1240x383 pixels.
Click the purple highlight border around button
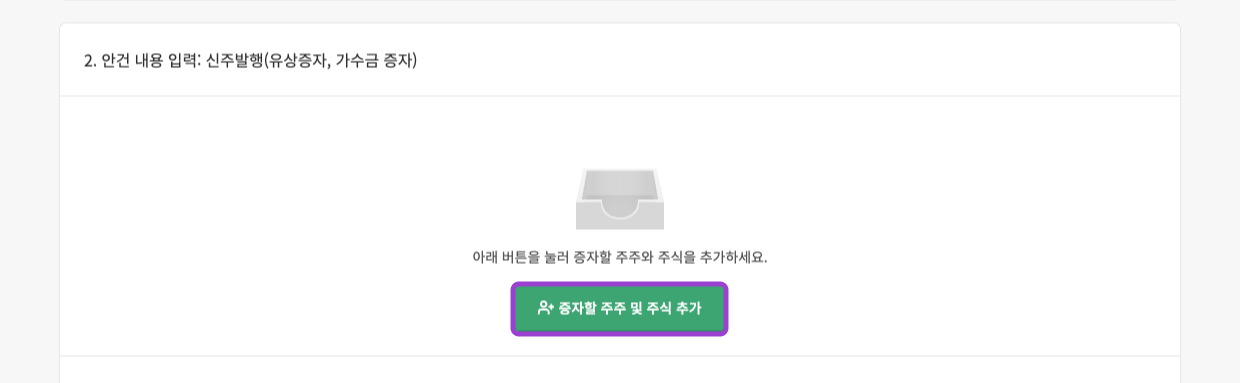(x=619, y=284)
